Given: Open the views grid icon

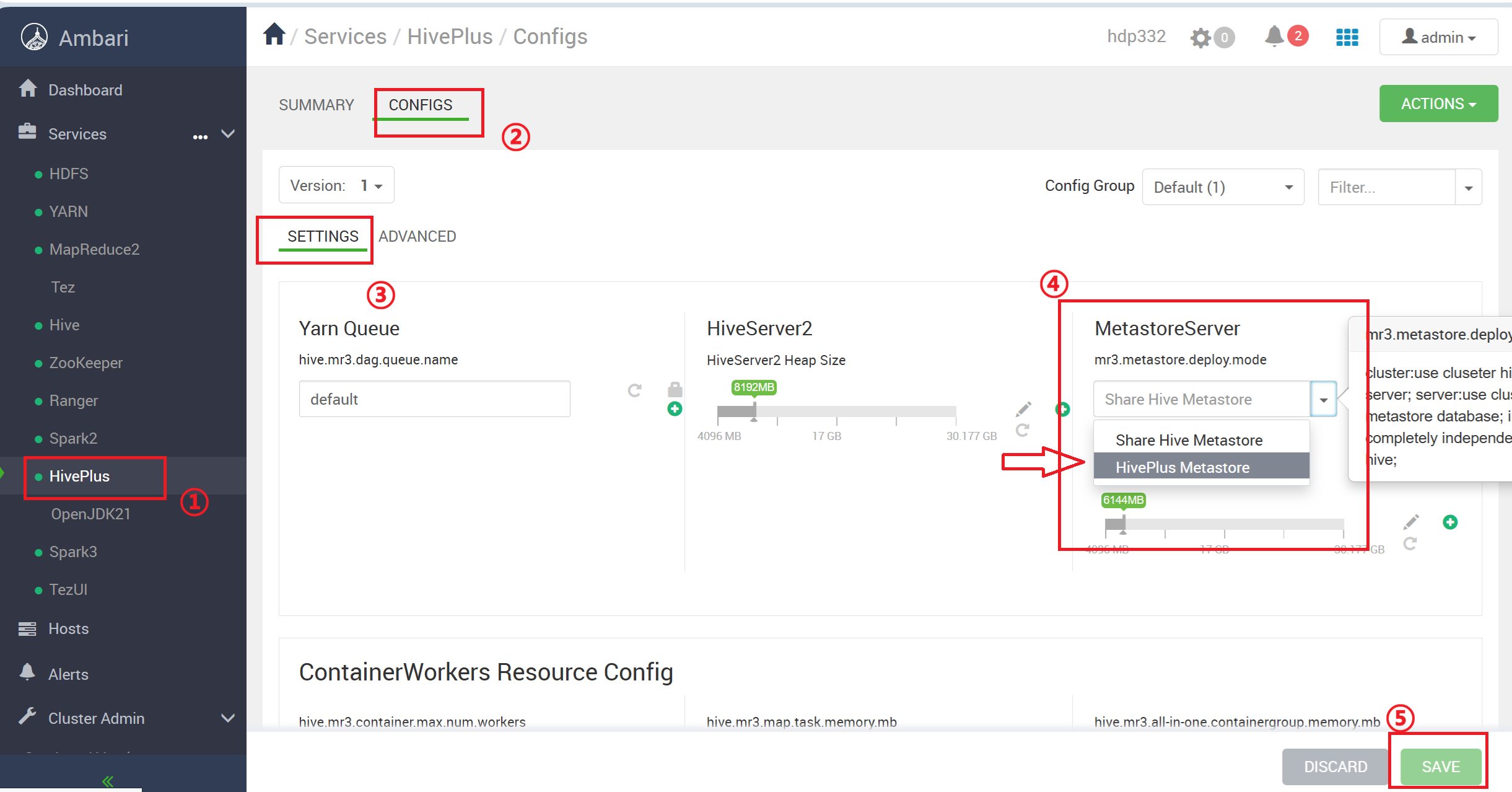Looking at the screenshot, I should tap(1347, 38).
